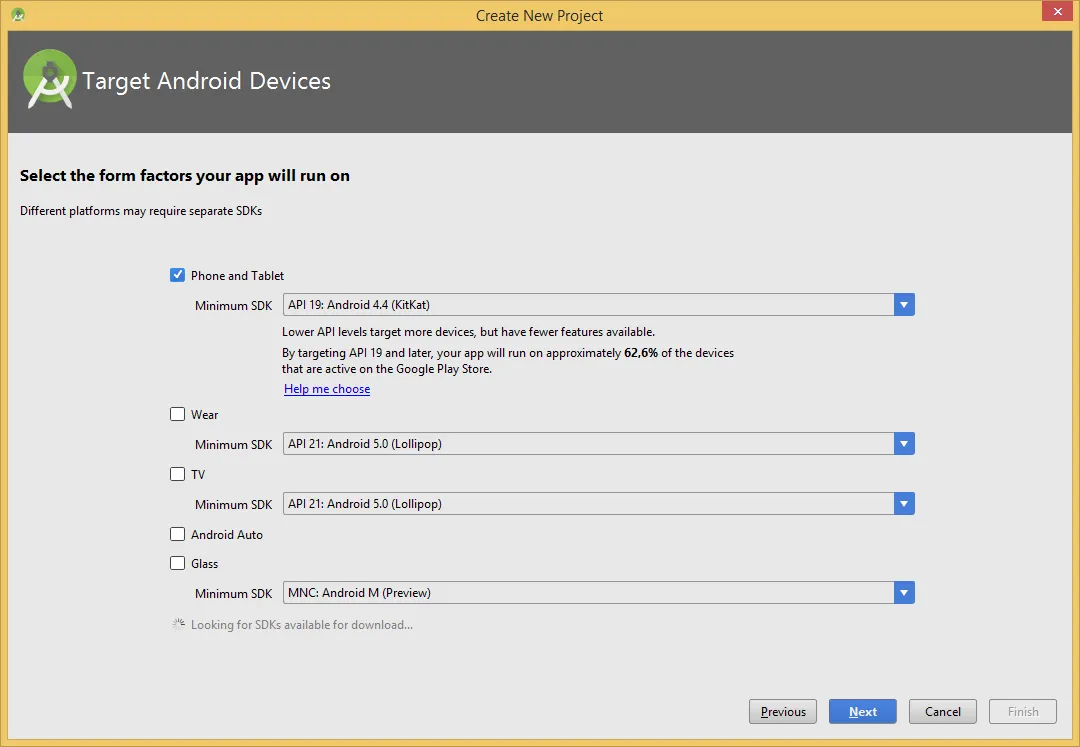Open the Help me choose link
Viewport: 1080px width, 747px height.
(x=327, y=389)
